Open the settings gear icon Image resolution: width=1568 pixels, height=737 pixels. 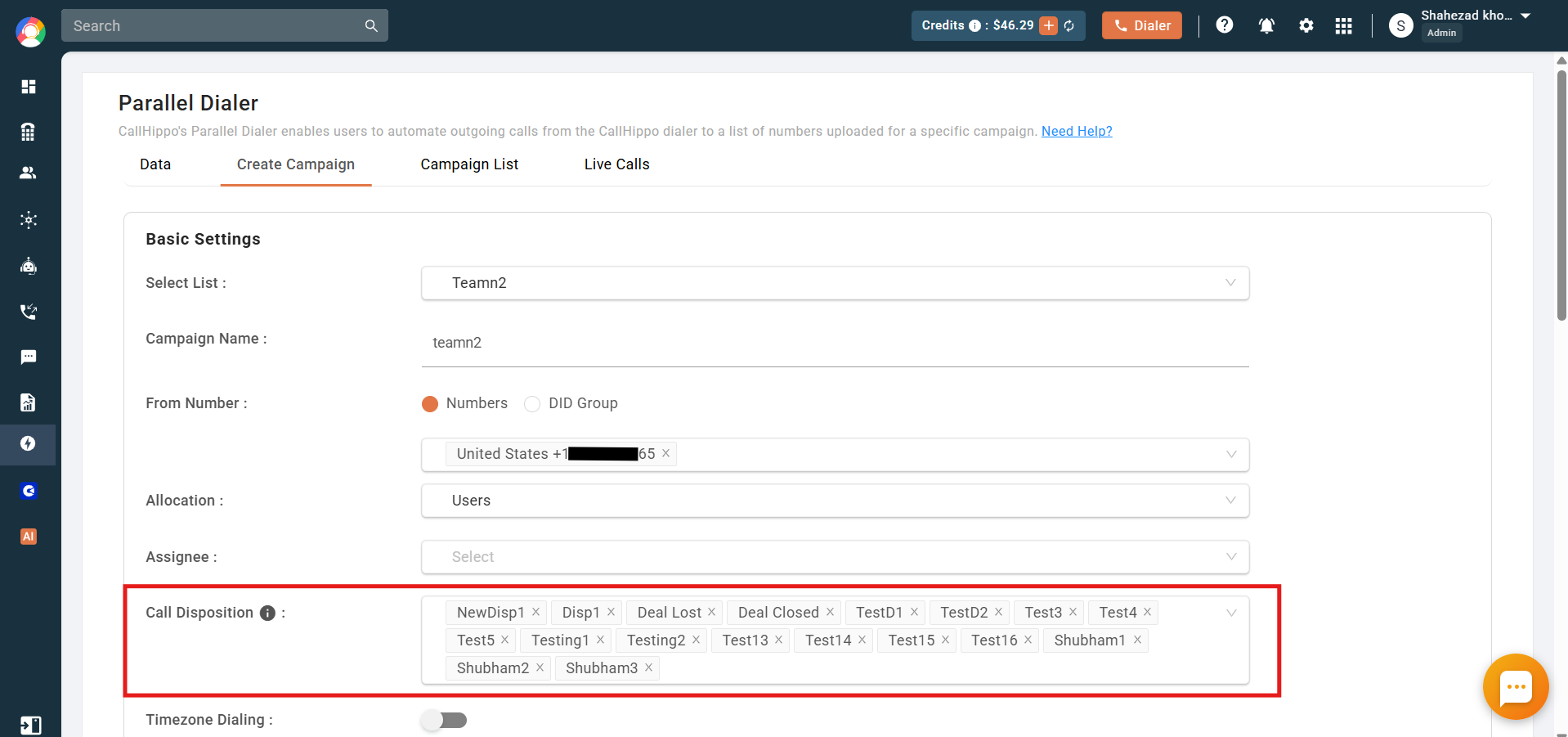pos(1306,25)
